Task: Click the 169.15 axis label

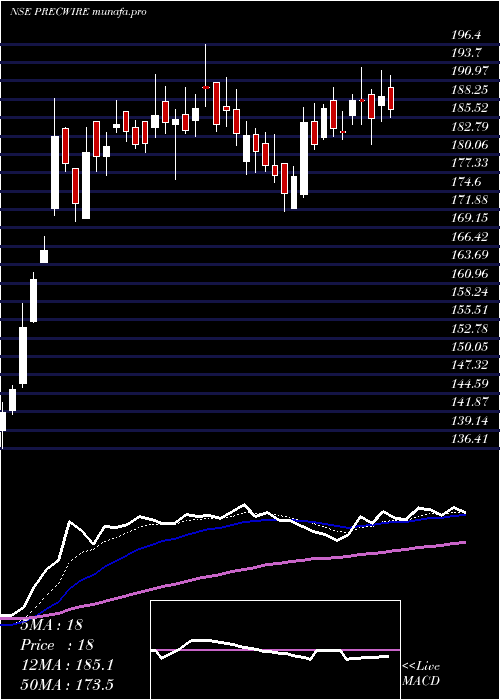Action: [468, 218]
